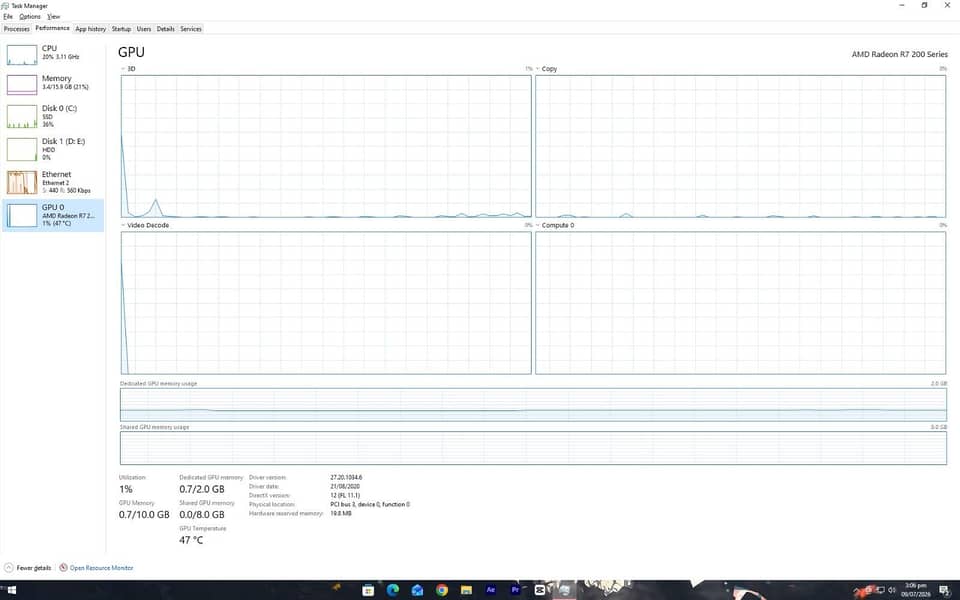Click the Utilization value 1%
The image size is (960, 600).
(126, 489)
